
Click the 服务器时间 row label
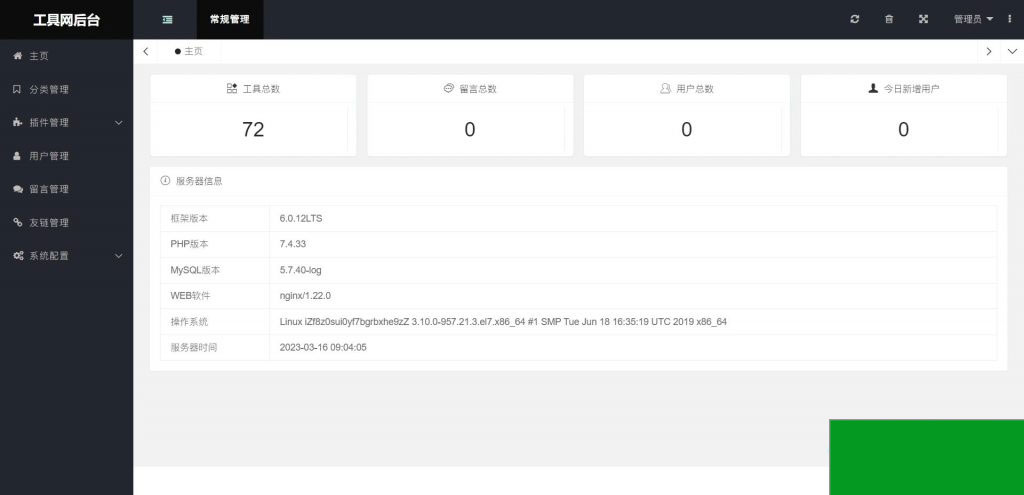point(194,347)
